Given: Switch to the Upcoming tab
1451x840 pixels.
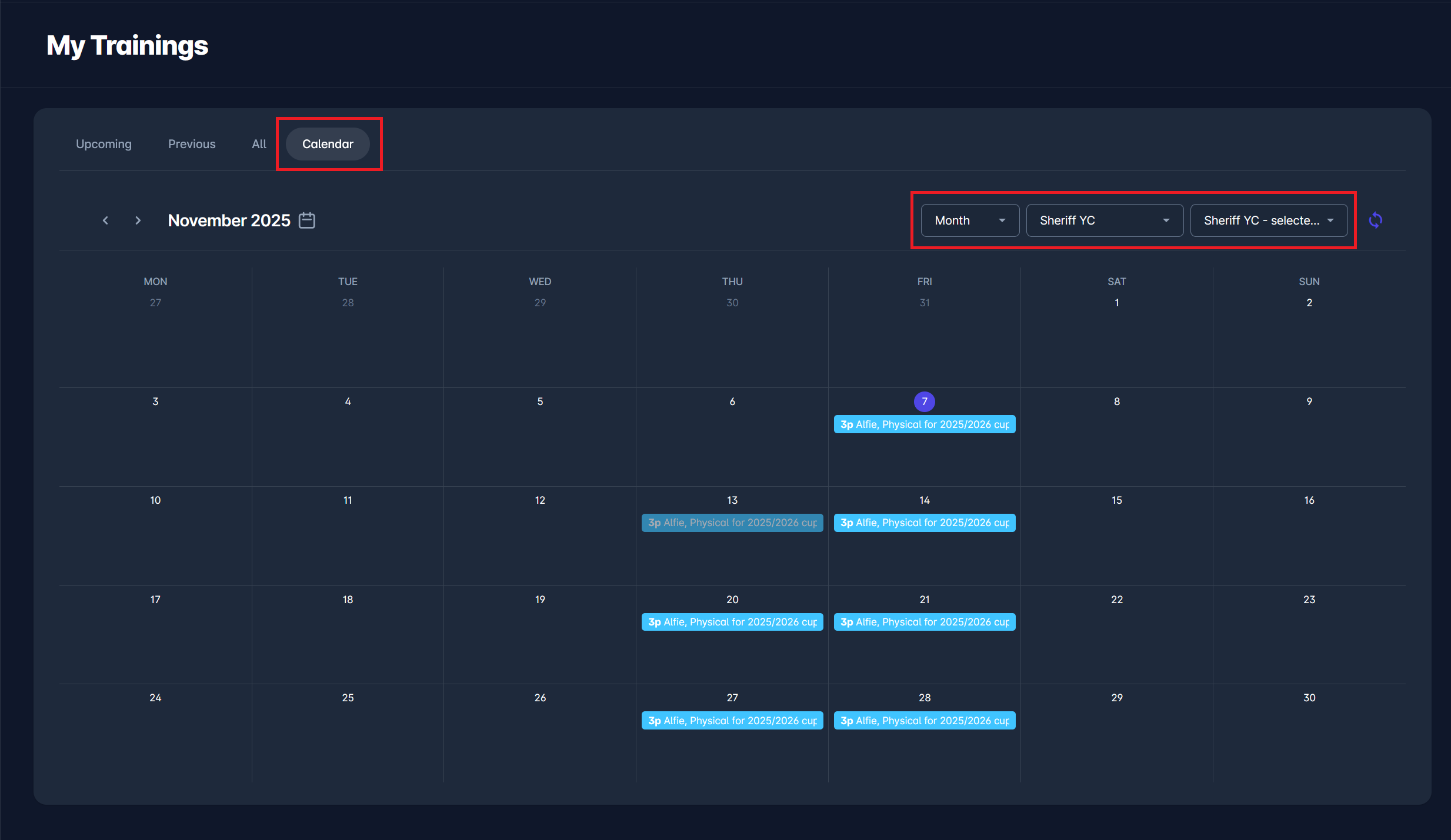Looking at the screenshot, I should click(104, 144).
